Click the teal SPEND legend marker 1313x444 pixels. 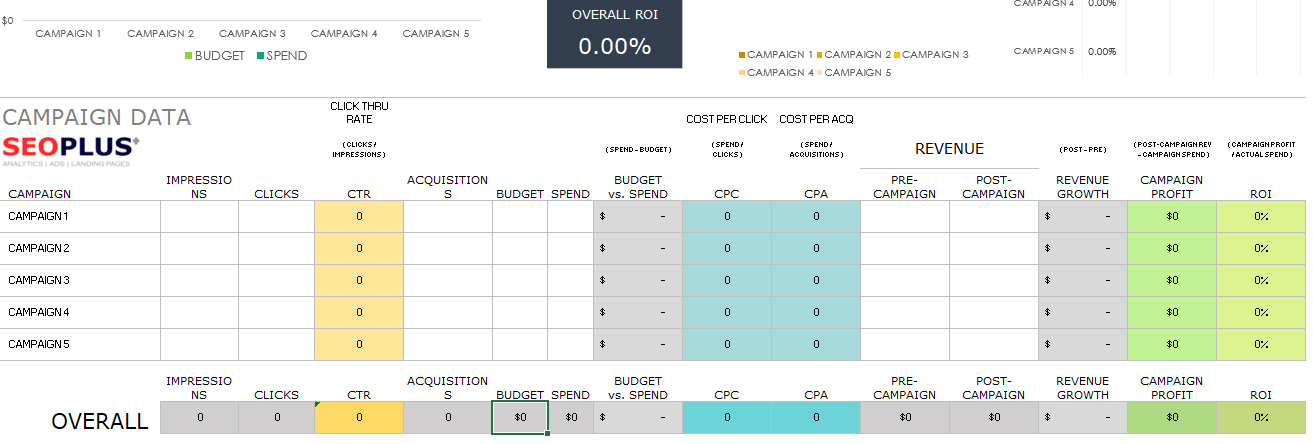[261, 56]
